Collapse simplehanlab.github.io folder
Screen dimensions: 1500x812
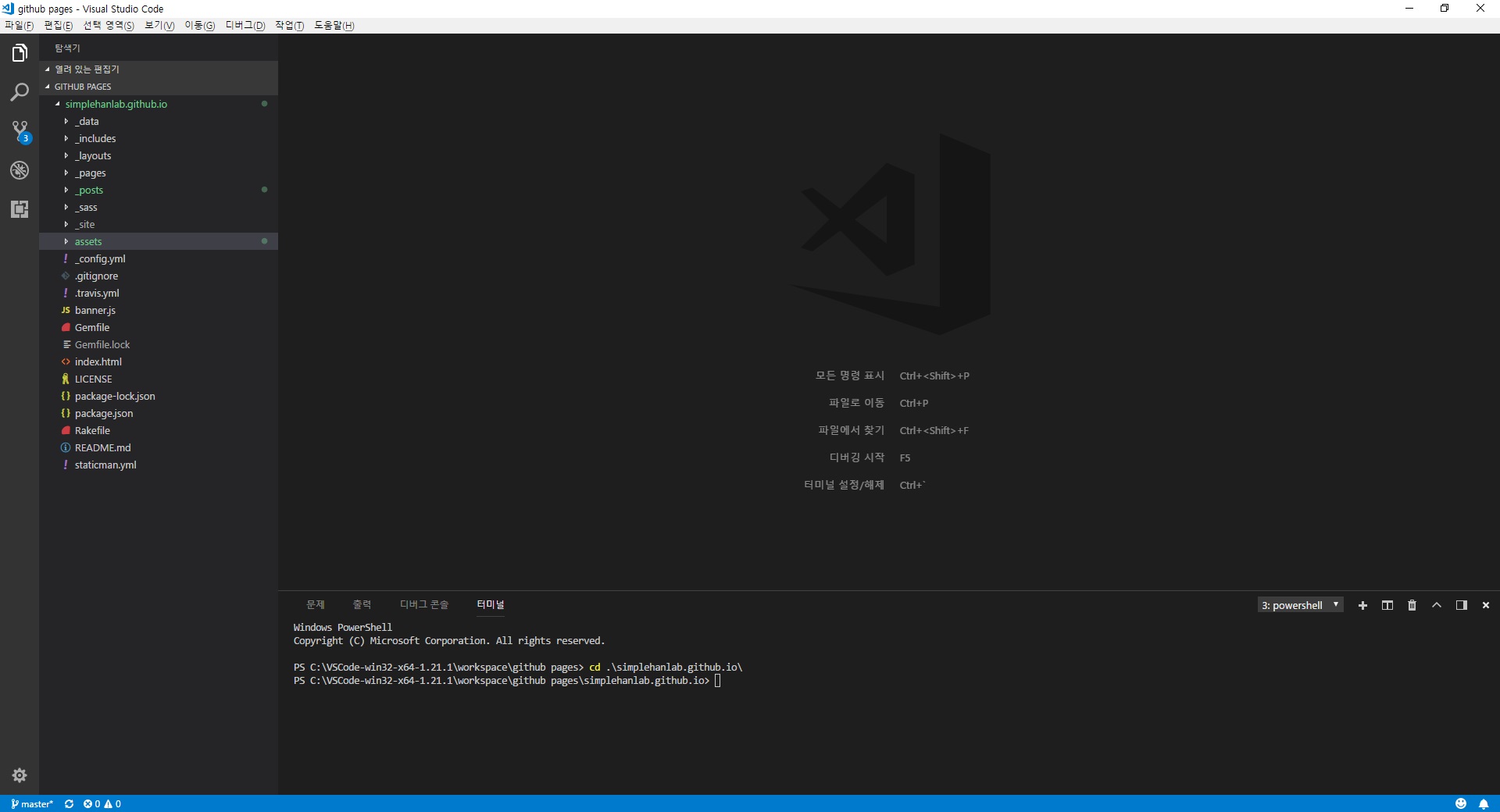pos(159,104)
